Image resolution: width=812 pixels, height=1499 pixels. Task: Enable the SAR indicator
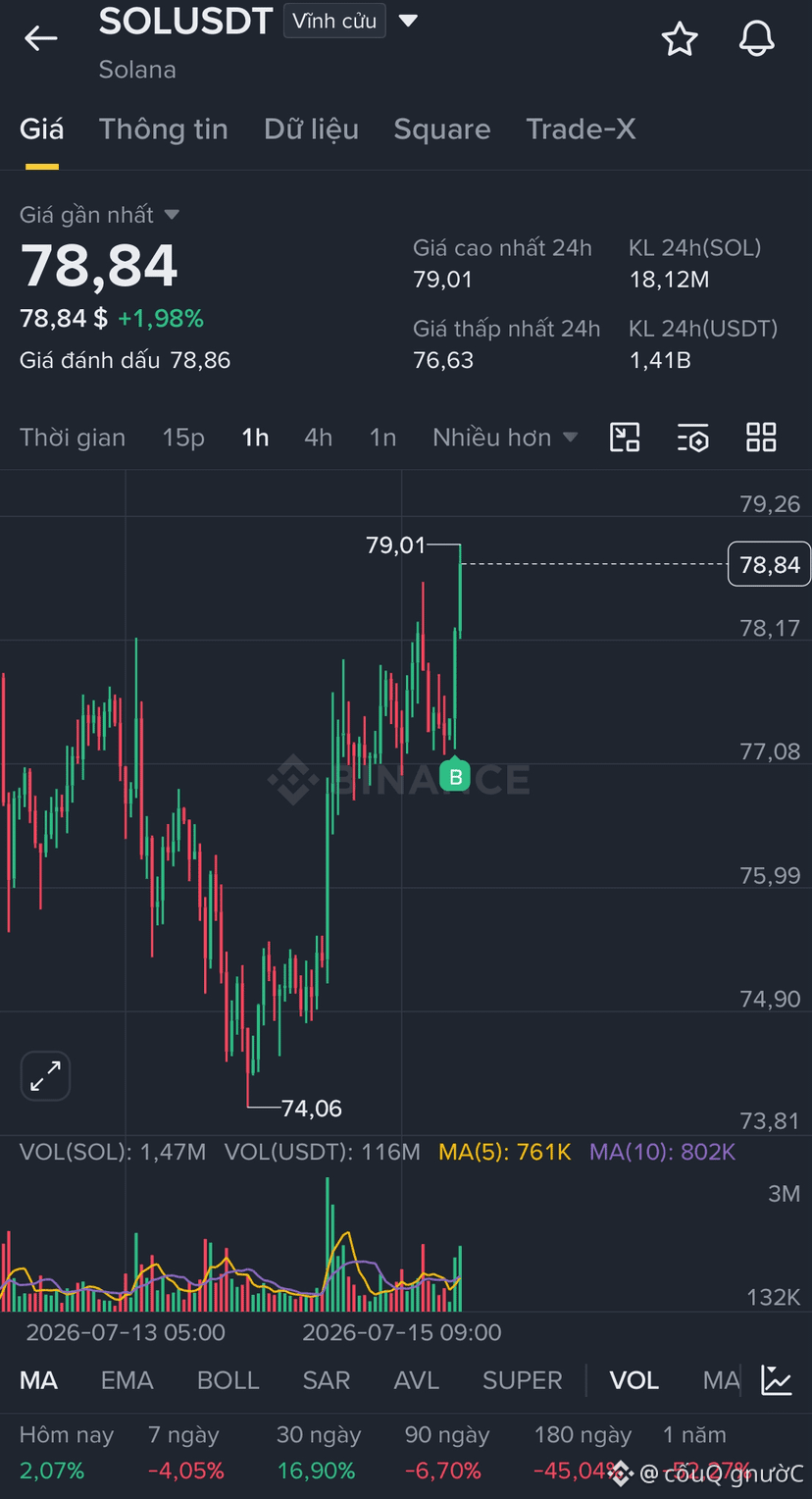327,1380
